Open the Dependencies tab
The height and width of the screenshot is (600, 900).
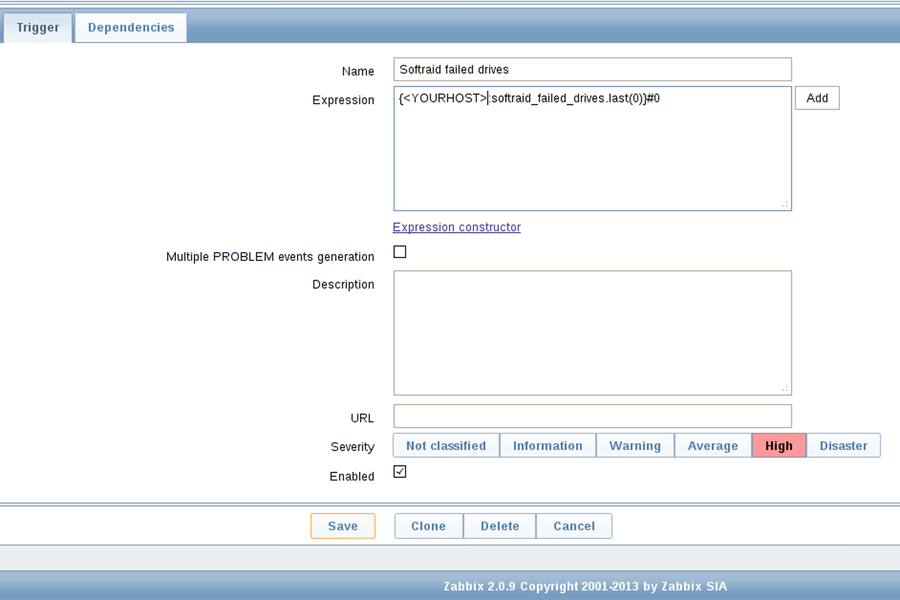131,28
